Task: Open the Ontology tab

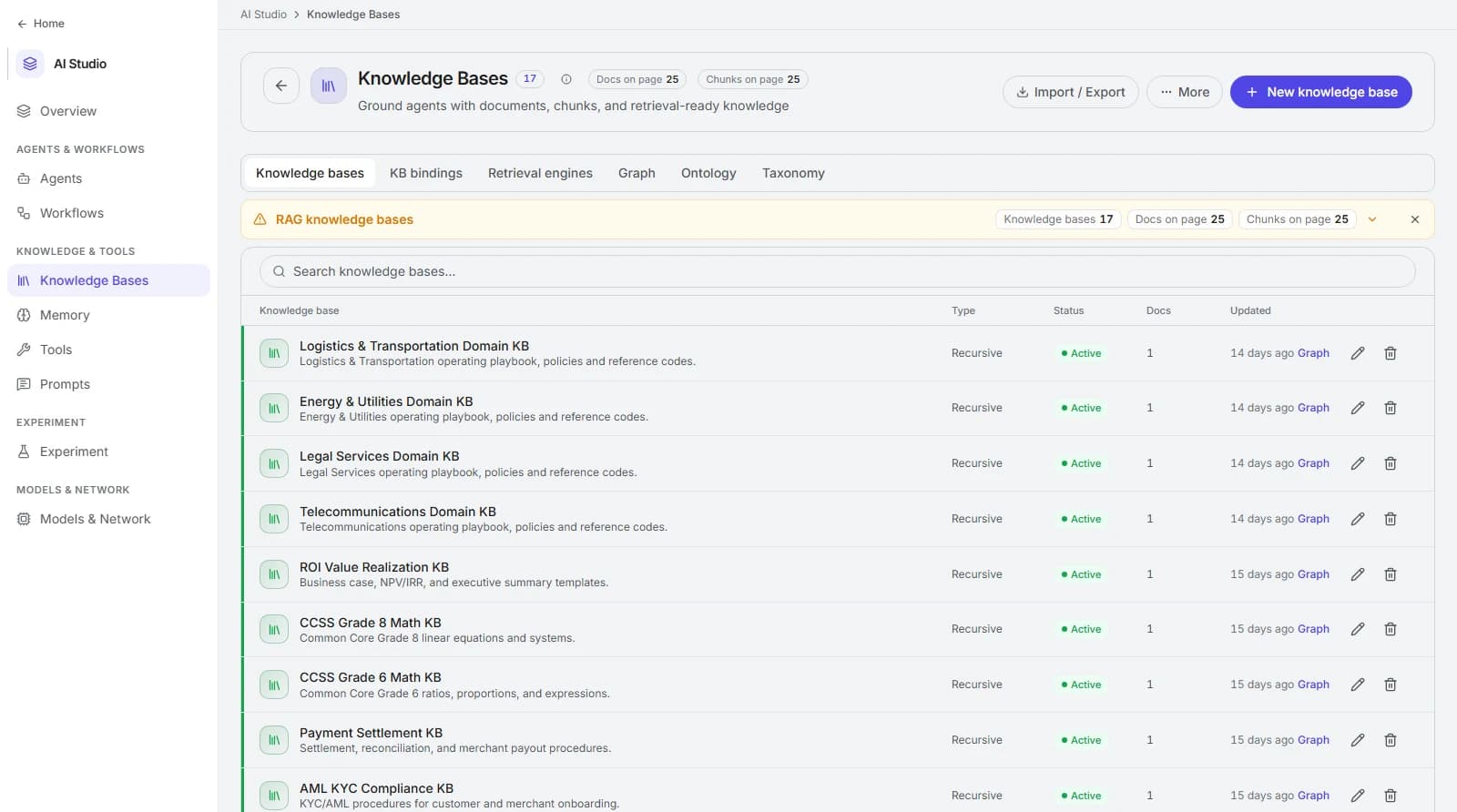Action: pos(708,173)
